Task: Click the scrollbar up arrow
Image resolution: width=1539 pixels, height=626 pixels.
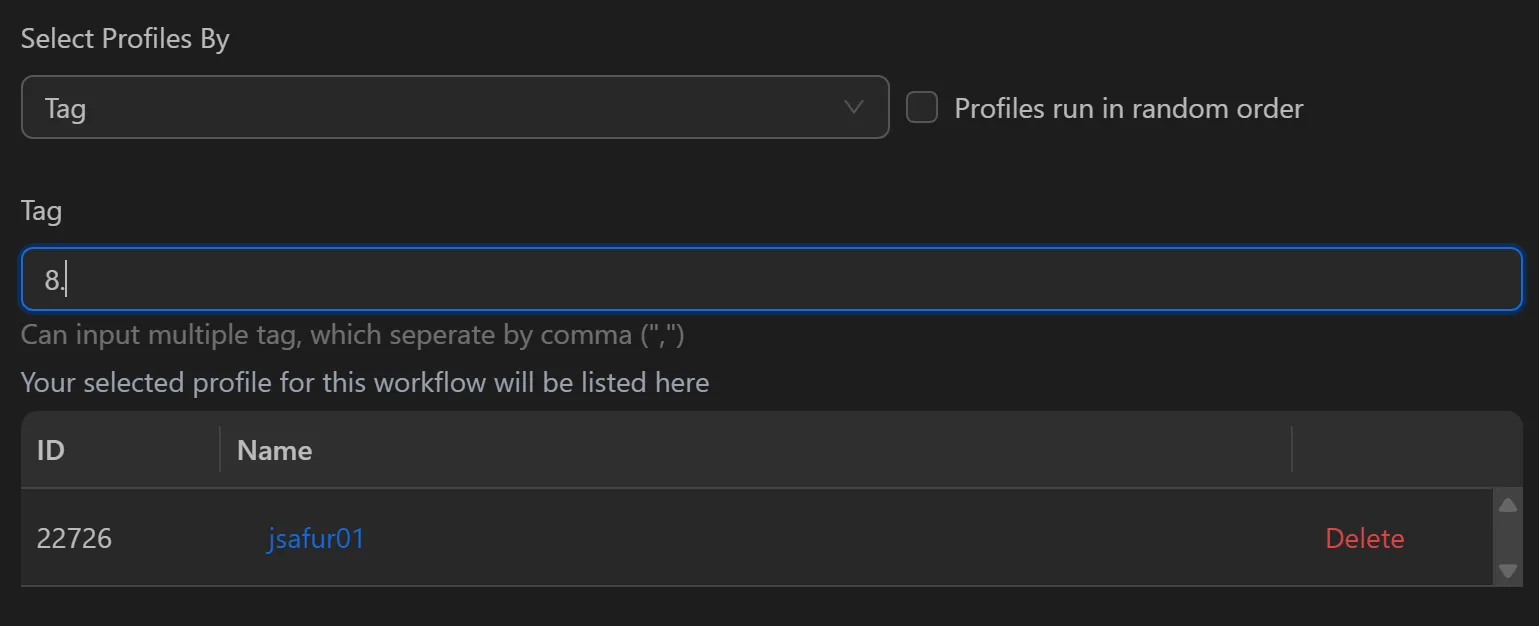Action: 1508,504
